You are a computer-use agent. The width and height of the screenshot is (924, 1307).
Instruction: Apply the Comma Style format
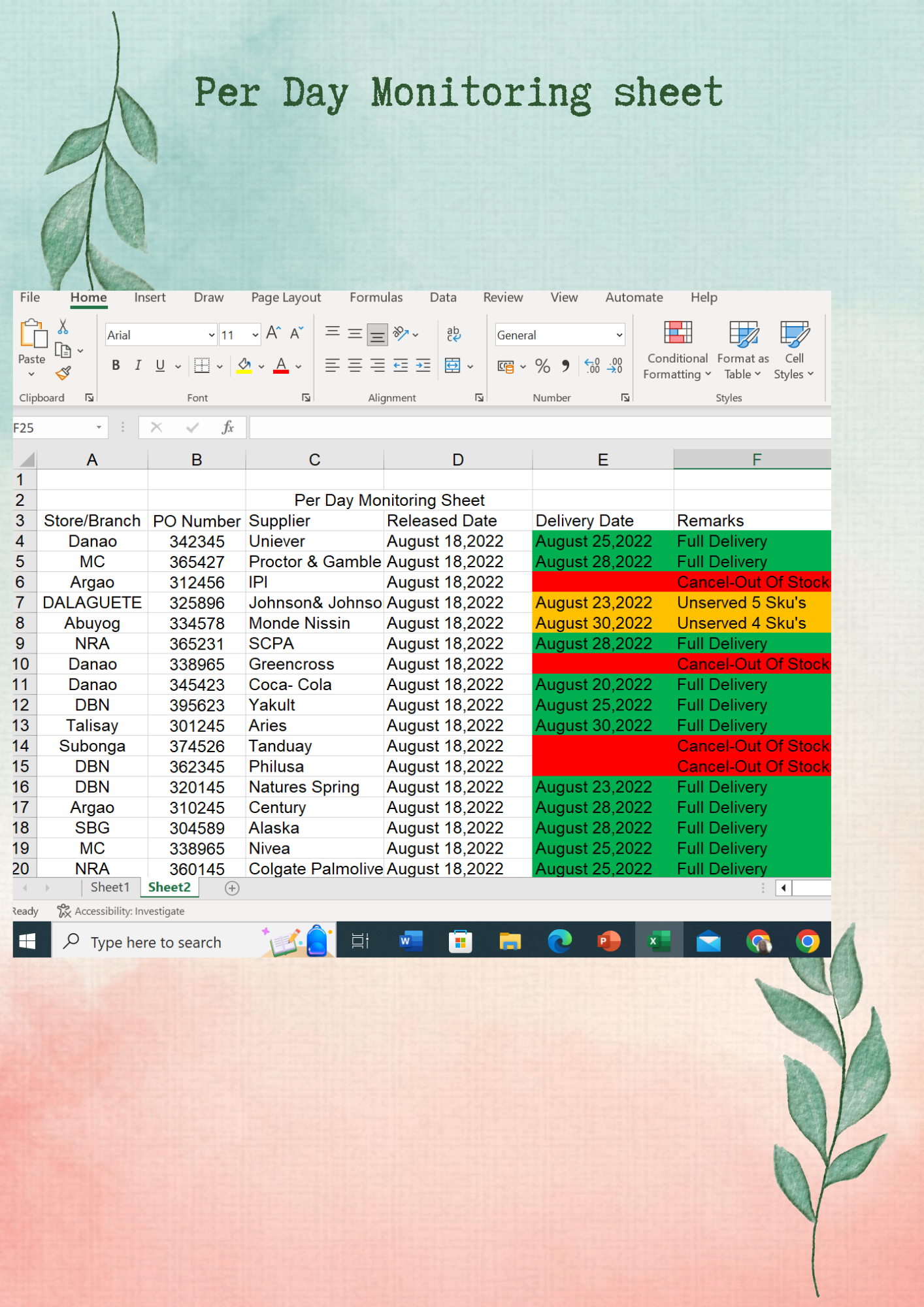(x=566, y=366)
